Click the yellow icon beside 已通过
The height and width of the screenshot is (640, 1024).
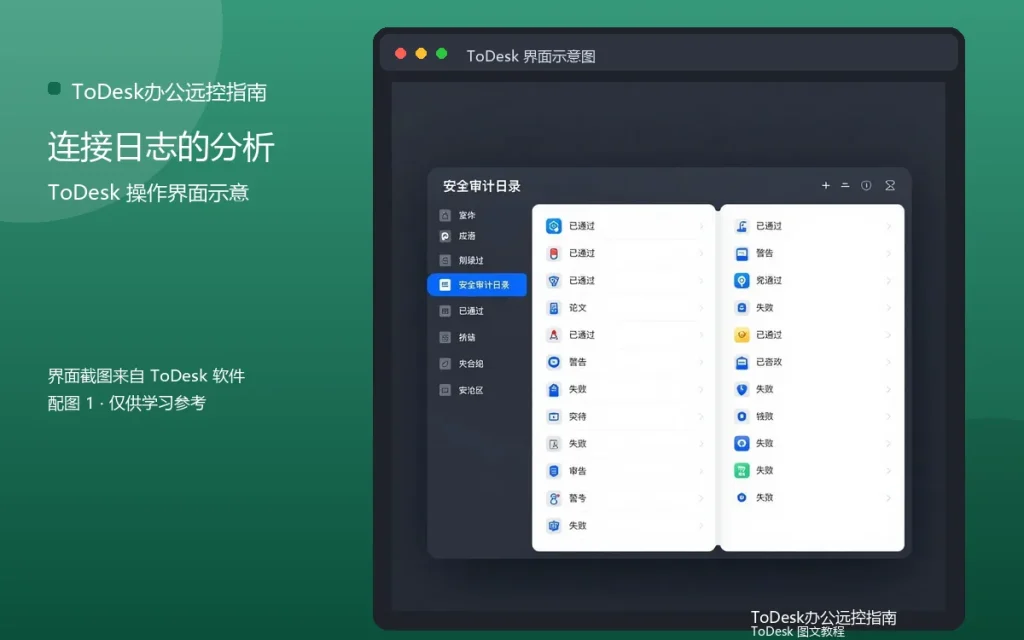[742, 335]
